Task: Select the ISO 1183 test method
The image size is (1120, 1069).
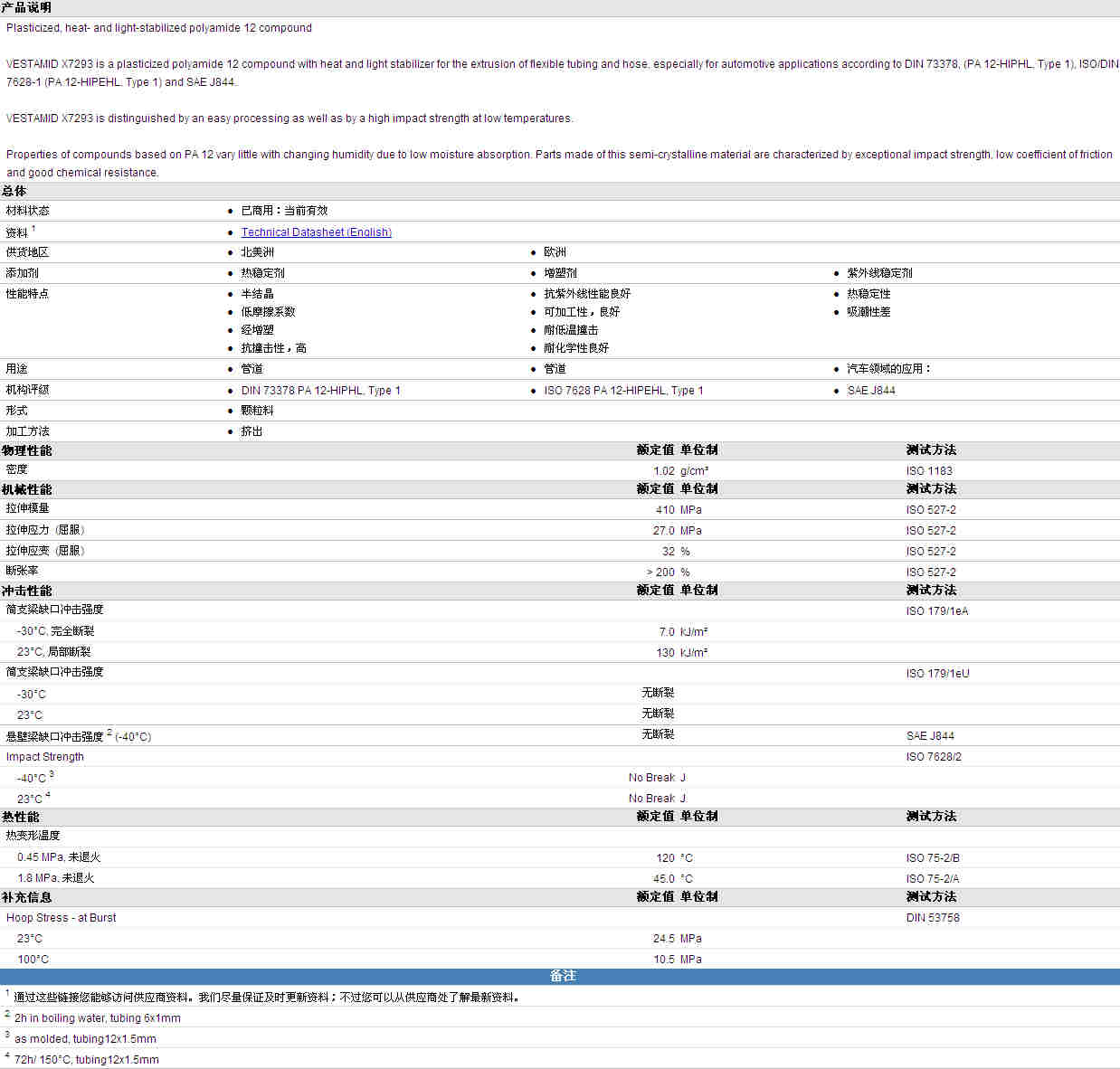Action: pyautogui.click(x=929, y=471)
